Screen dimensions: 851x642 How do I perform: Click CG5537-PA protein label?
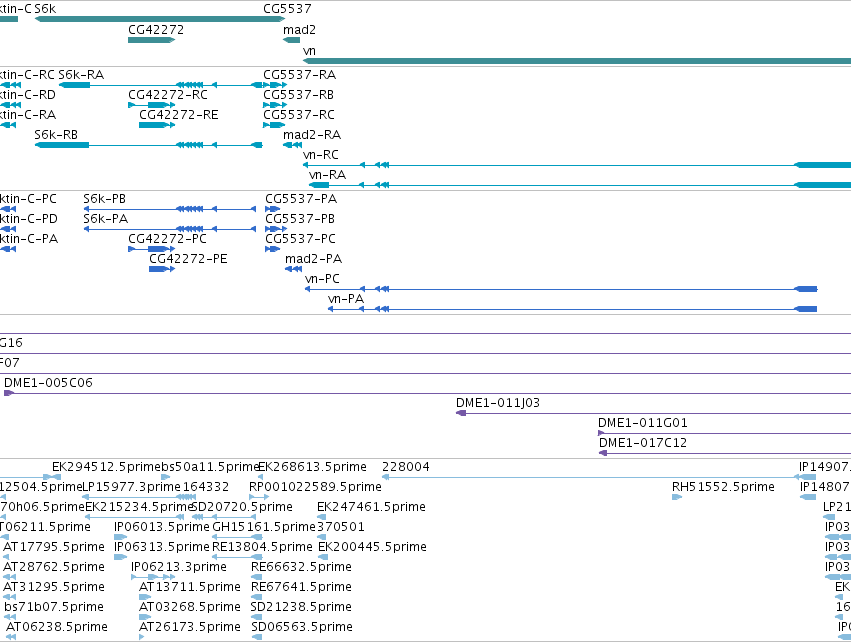[301, 199]
